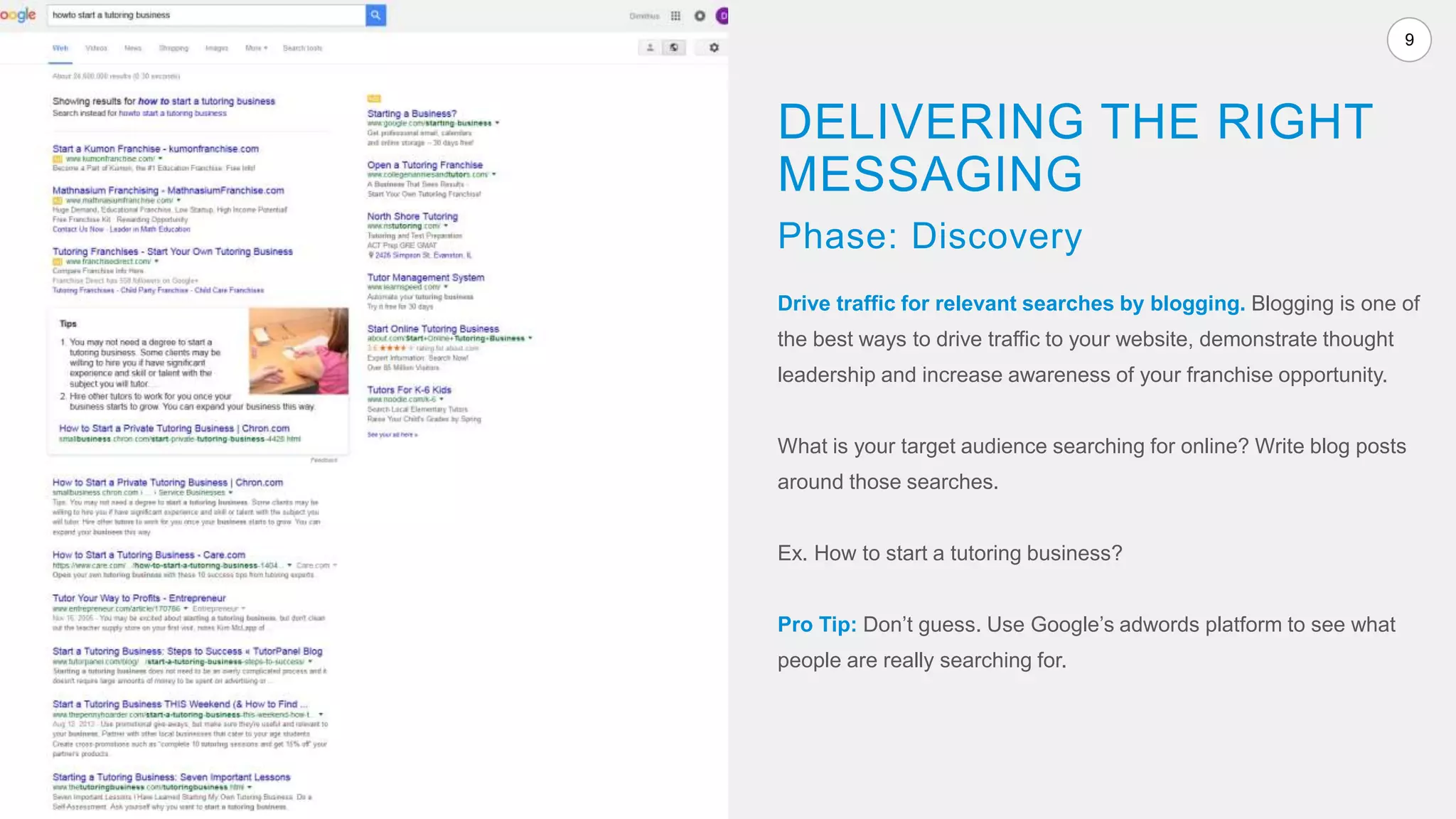Focus the search query input field

[206, 15]
